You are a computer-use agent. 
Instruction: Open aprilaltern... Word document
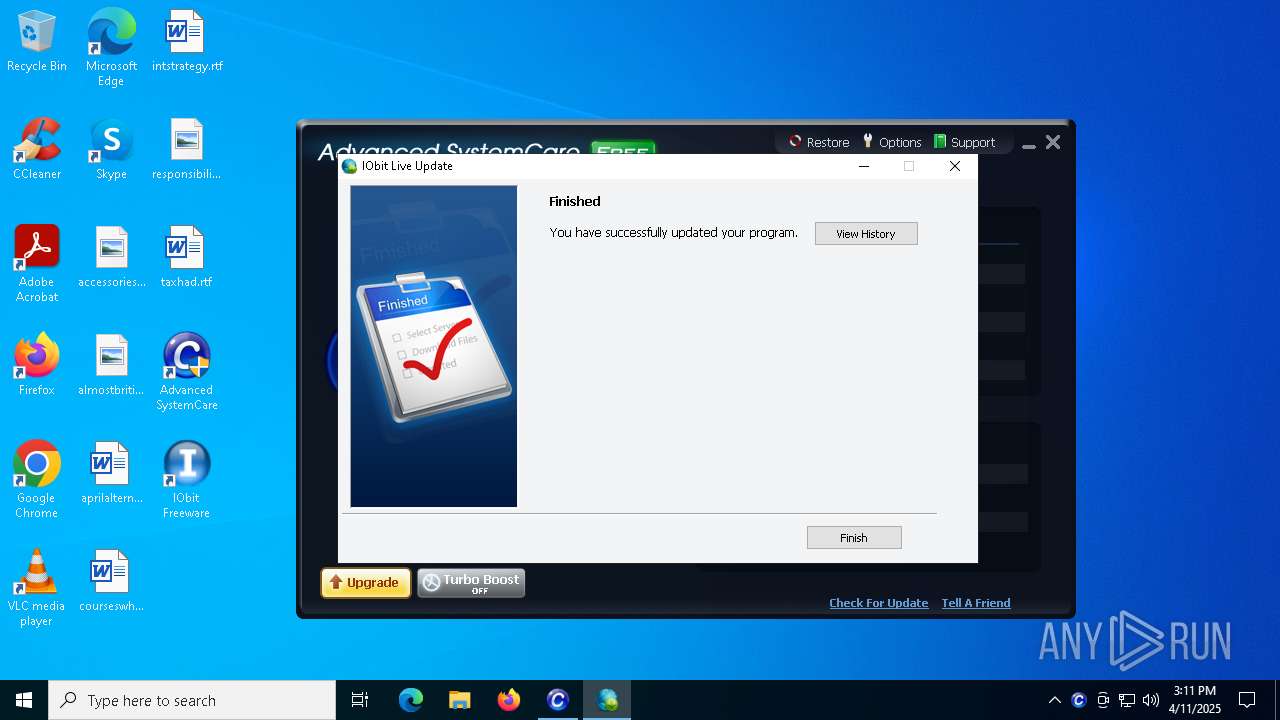111,473
